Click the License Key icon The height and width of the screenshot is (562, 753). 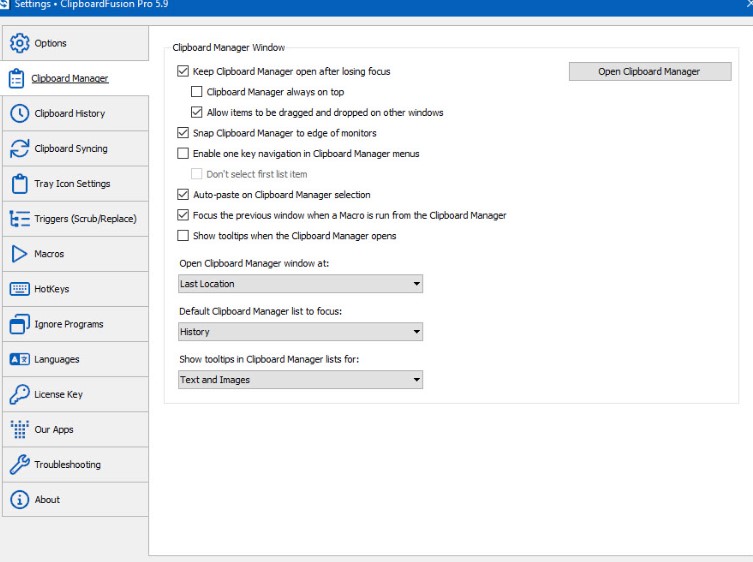[19, 394]
